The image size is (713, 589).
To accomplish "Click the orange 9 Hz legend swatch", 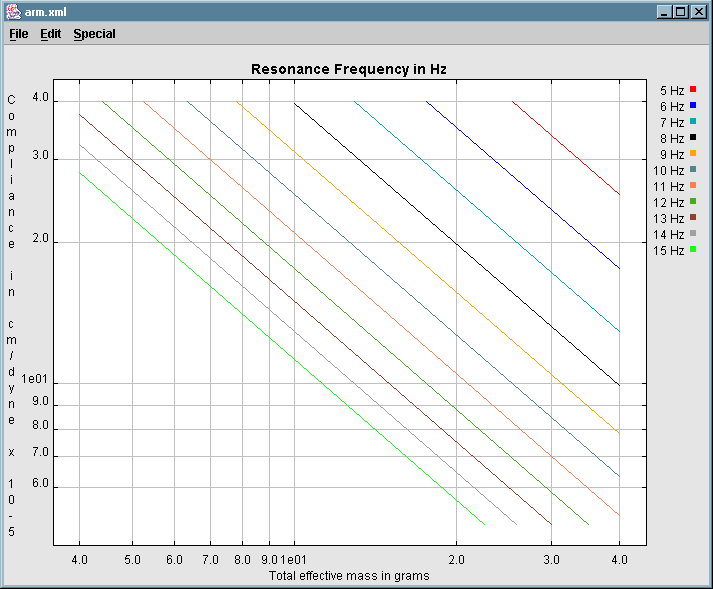I will (693, 153).
